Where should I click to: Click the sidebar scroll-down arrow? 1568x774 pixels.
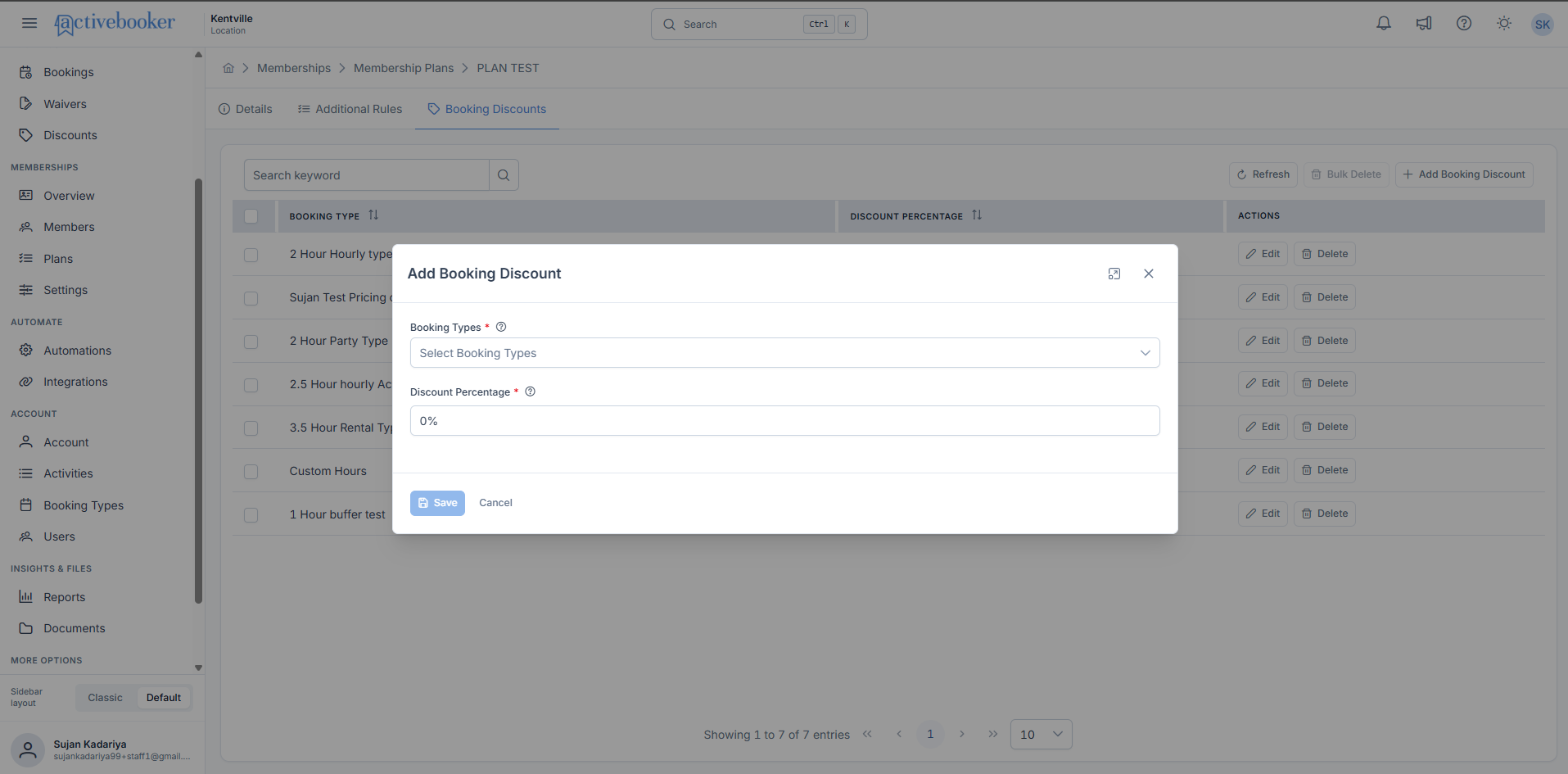pos(198,668)
